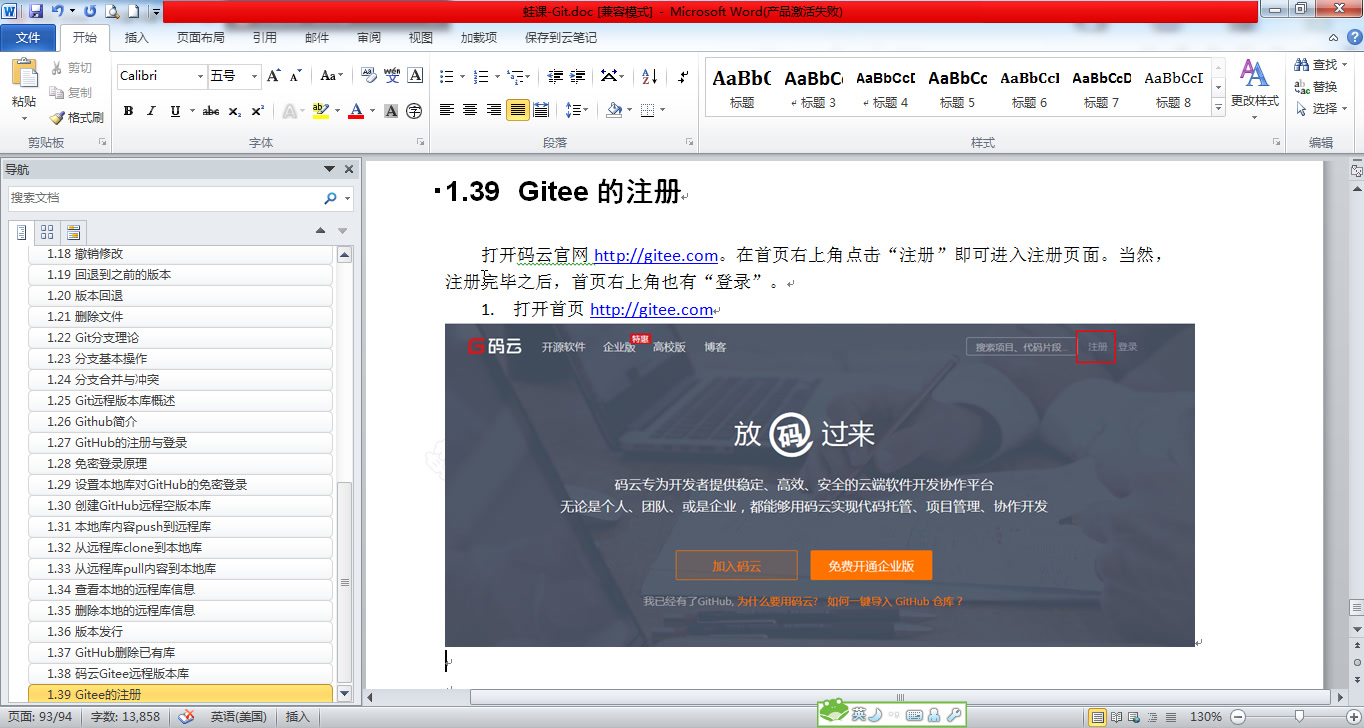
Task: Browse search results tab in Navigation pane
Action: tap(73, 232)
